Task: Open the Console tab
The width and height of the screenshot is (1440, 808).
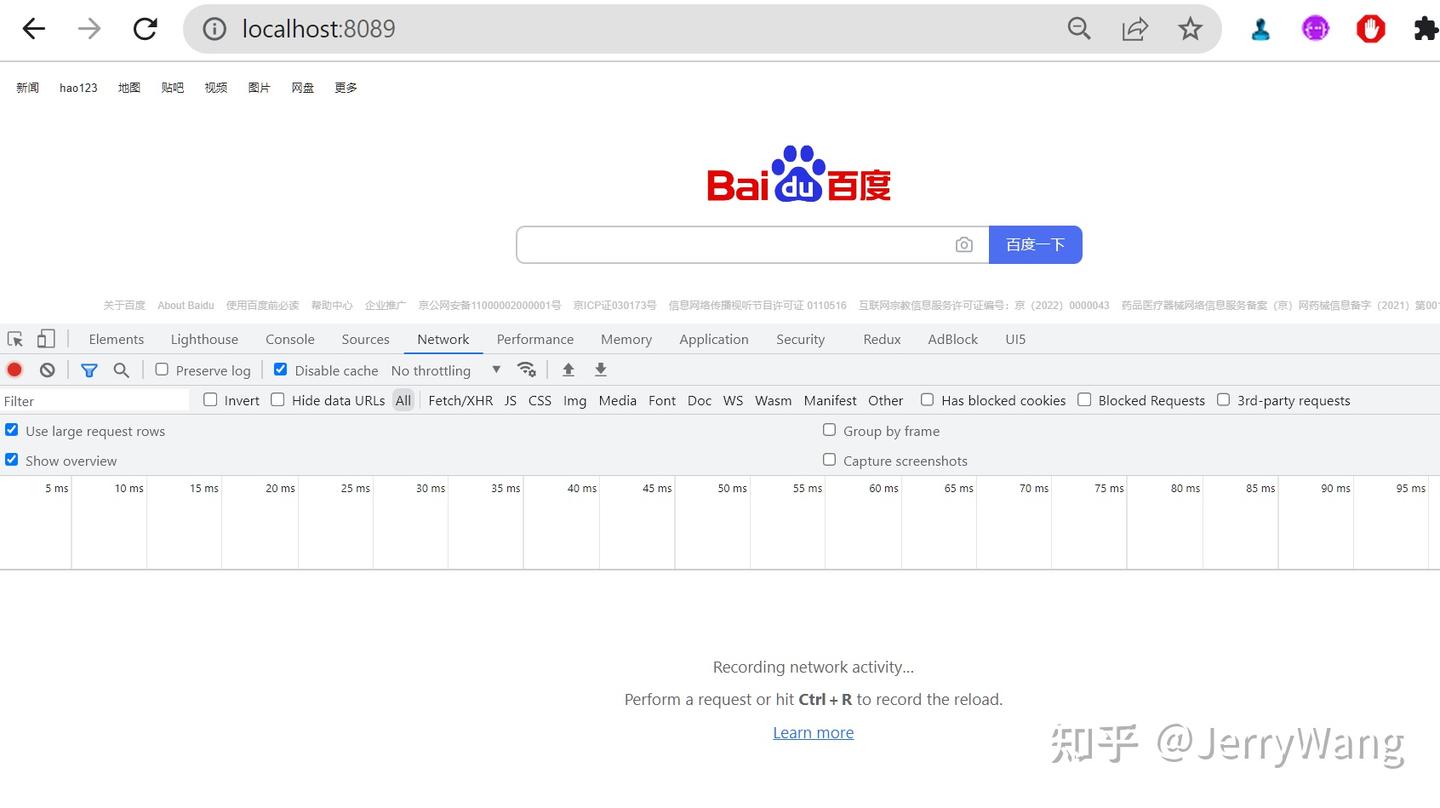Action: pos(290,339)
